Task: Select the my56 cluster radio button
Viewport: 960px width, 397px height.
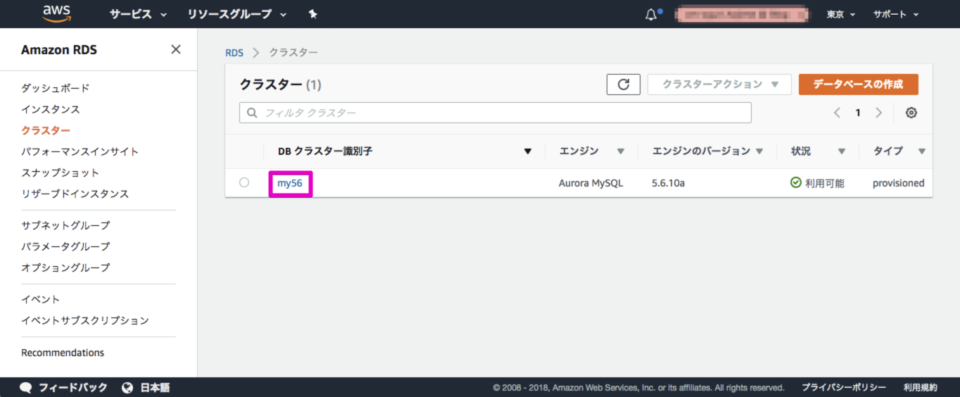Action: click(244, 183)
